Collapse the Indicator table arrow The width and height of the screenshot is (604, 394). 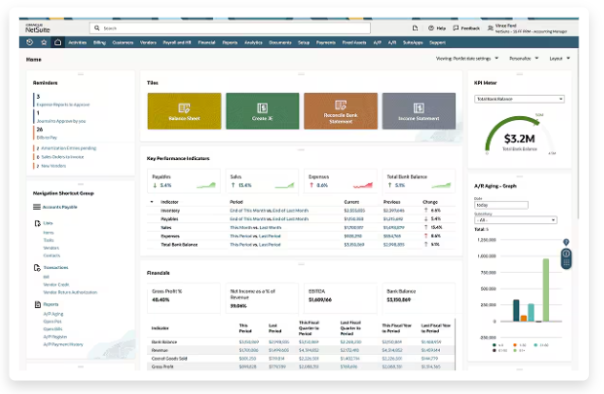(x=152, y=202)
